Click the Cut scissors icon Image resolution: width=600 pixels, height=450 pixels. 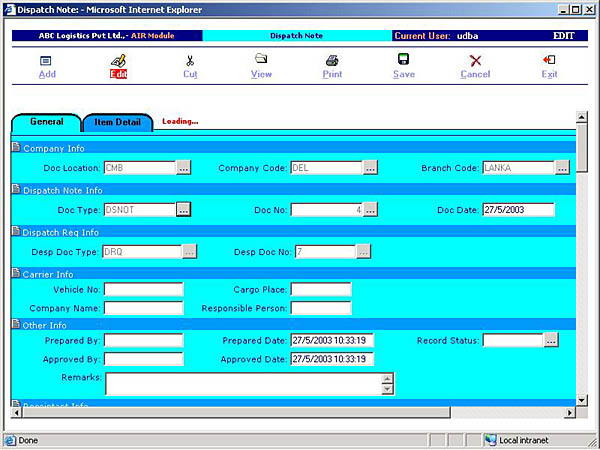(190, 60)
